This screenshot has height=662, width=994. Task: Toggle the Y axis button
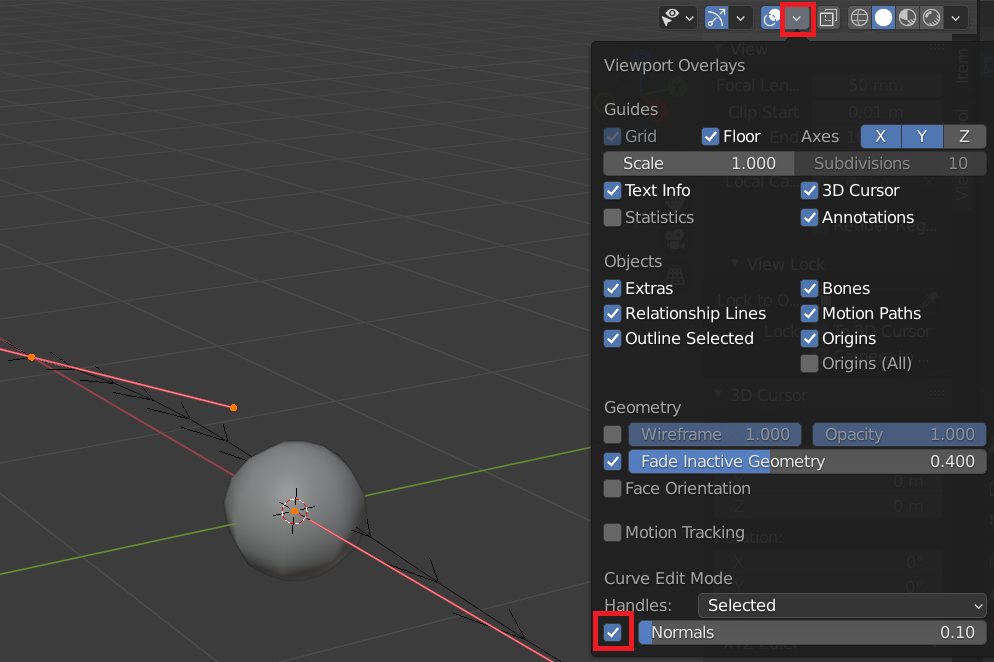pos(922,136)
